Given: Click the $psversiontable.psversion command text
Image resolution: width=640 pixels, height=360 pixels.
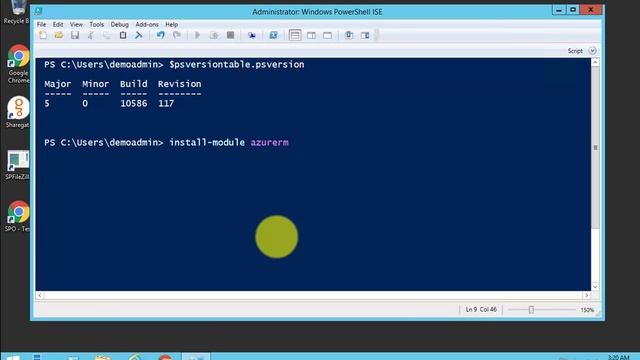Looking at the screenshot, I should (x=237, y=64).
